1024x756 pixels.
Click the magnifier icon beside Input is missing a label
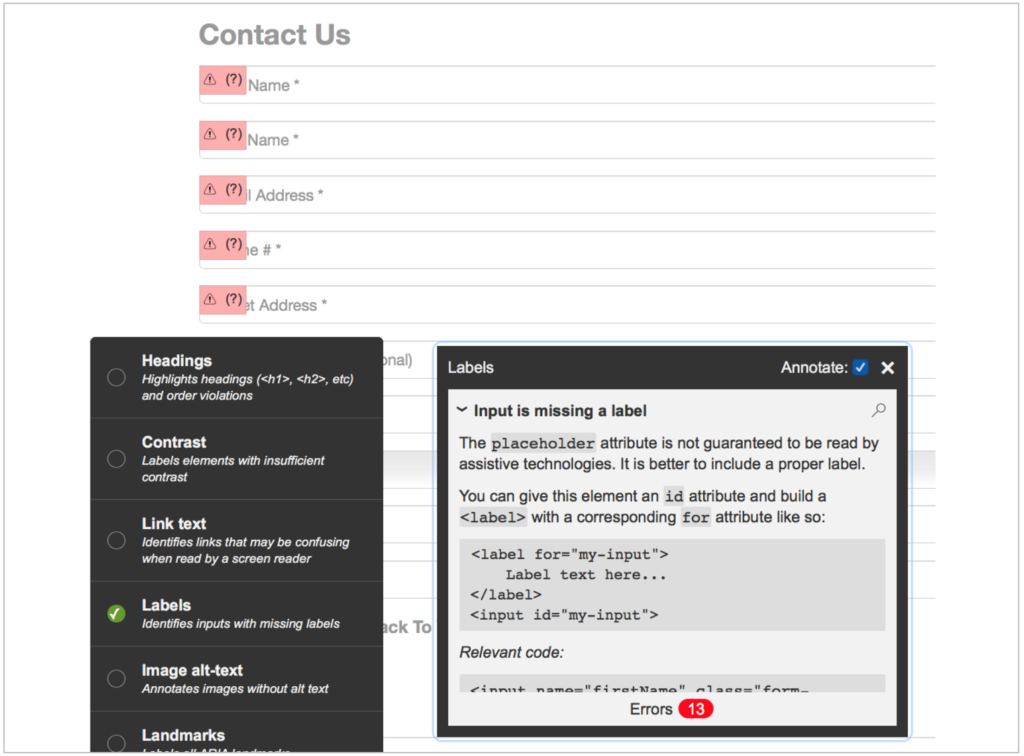878,410
